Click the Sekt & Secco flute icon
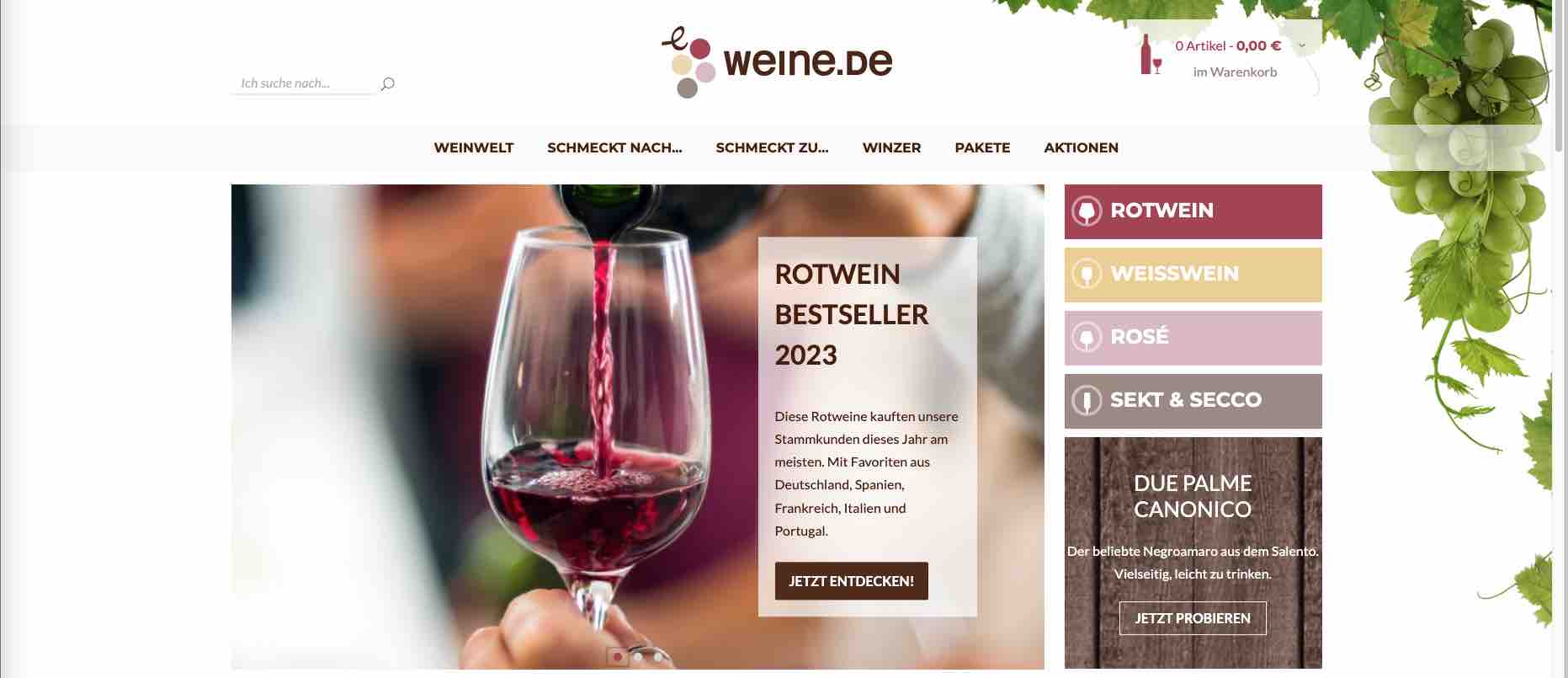The height and width of the screenshot is (678, 1568). (x=1087, y=401)
